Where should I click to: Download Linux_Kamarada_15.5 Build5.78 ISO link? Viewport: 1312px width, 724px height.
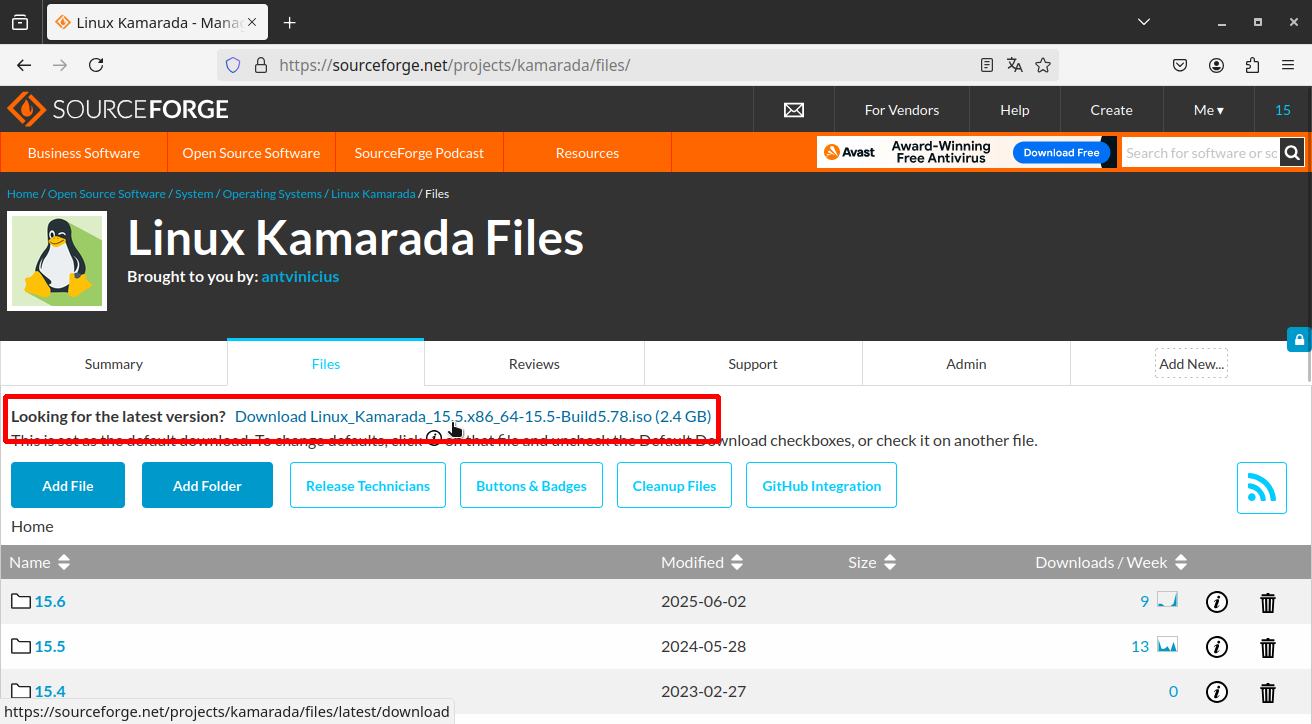tap(473, 416)
